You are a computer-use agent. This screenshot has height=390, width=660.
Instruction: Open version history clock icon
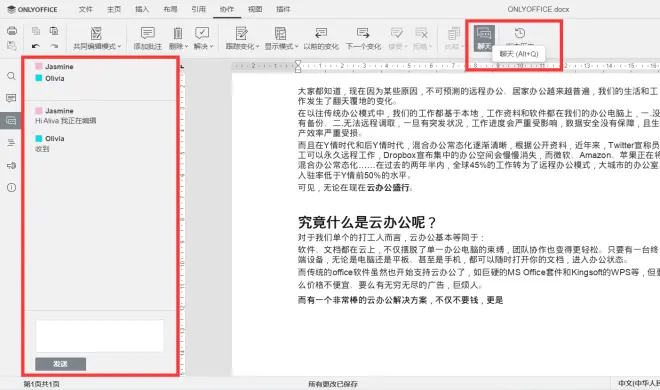pos(520,33)
